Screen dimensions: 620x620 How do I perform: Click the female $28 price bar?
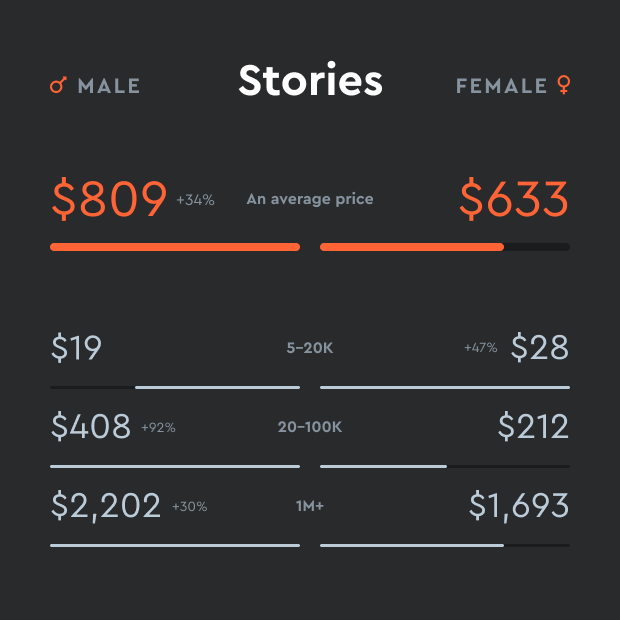click(445, 387)
